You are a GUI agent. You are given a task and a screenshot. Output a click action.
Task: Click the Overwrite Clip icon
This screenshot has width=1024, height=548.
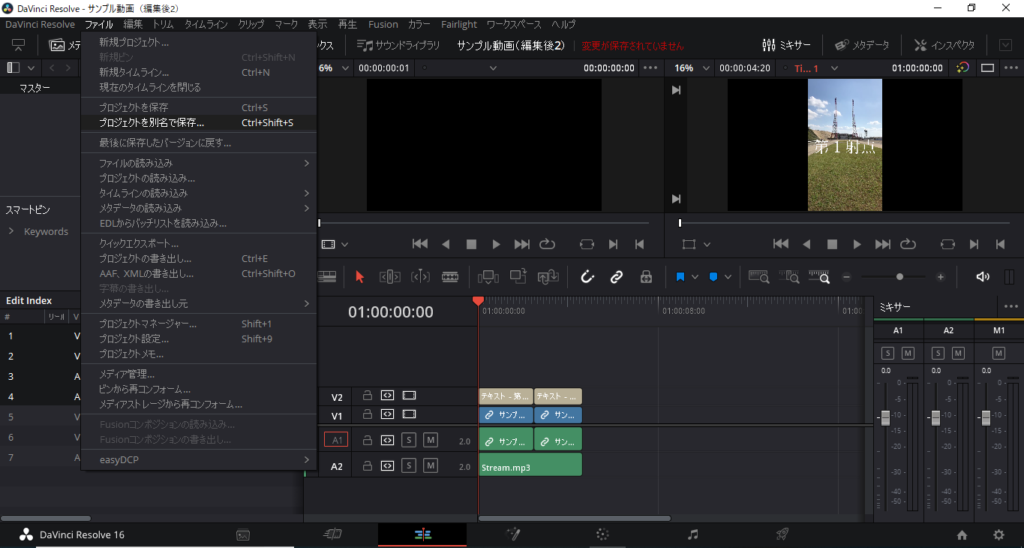click(518, 277)
